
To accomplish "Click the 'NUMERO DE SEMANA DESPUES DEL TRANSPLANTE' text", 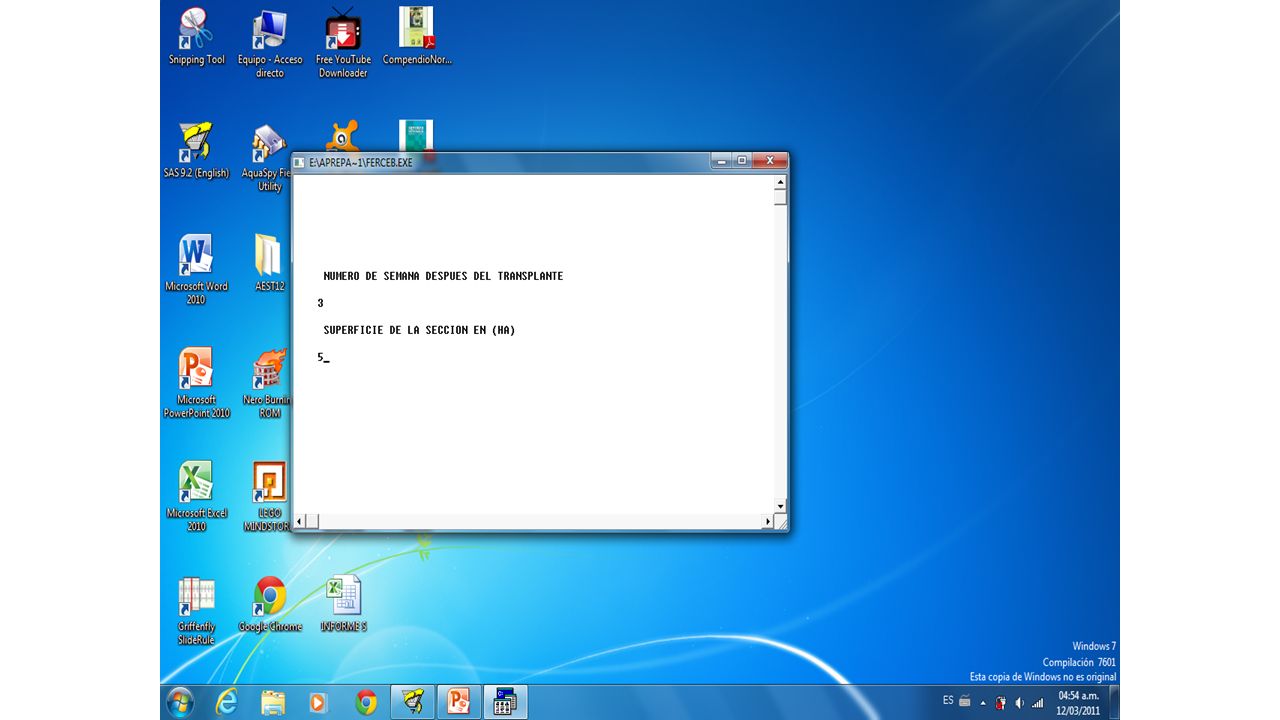I will click(x=443, y=276).
